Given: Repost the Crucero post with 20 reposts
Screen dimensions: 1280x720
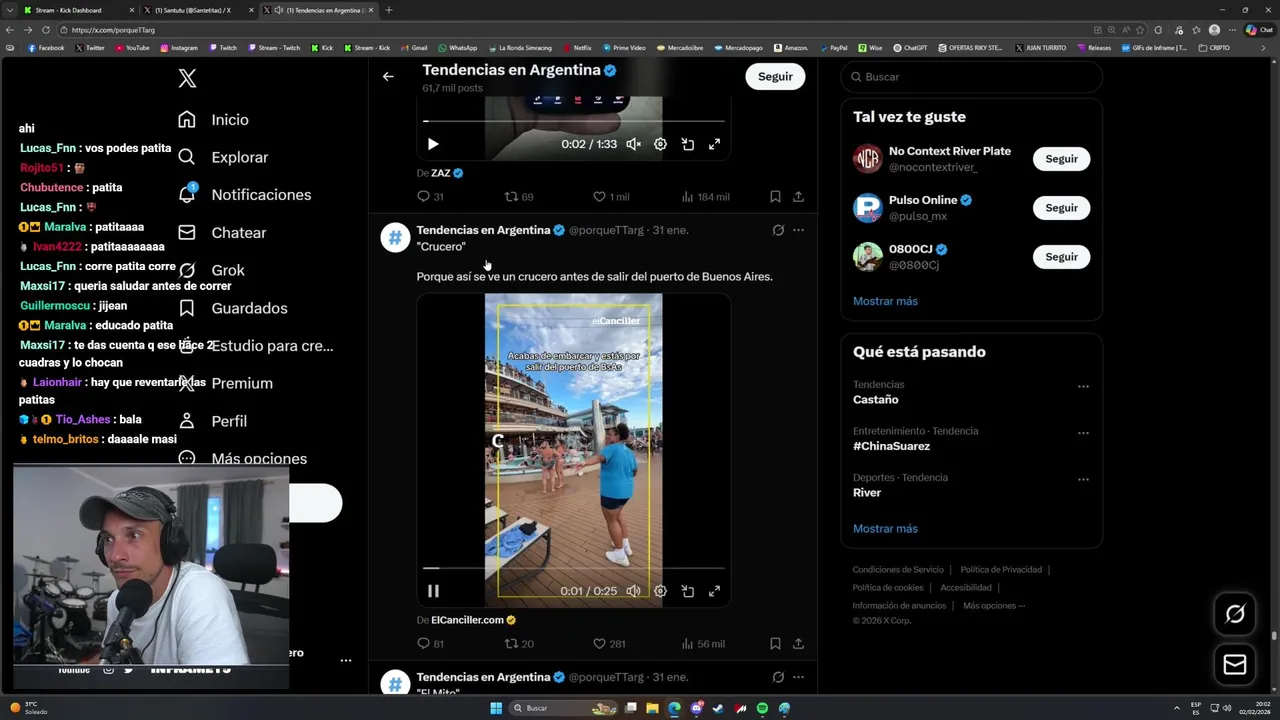Looking at the screenshot, I should coord(518,644).
